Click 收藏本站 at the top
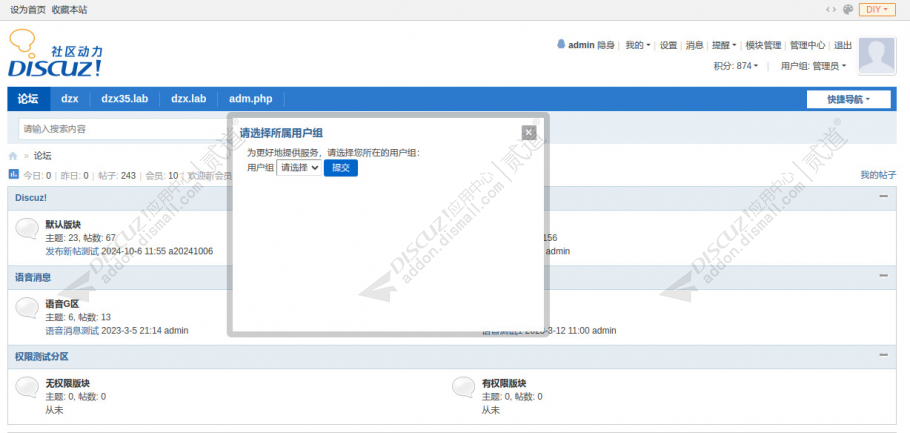Viewport: 910px width, 433px height. [70, 10]
